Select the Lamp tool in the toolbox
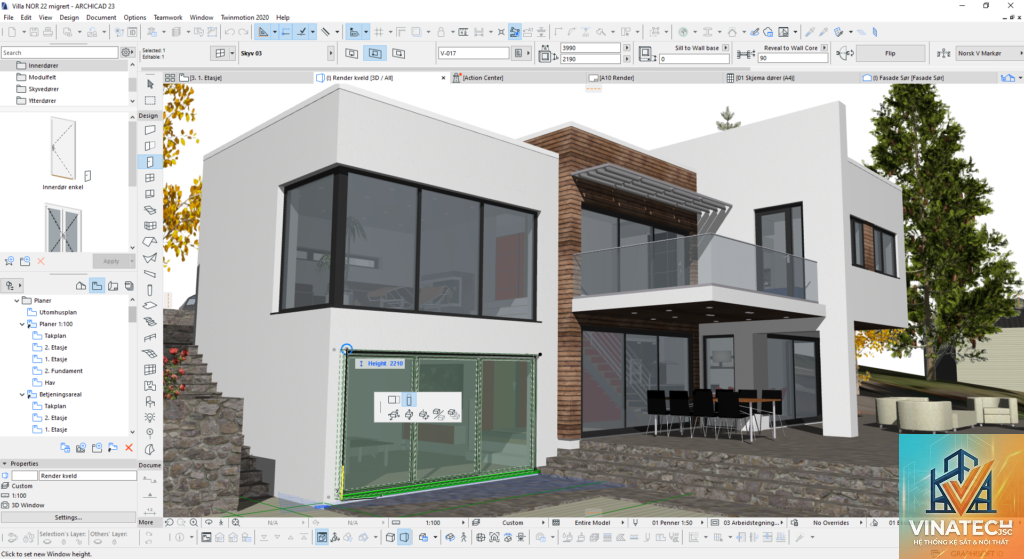This screenshot has height=559, width=1024. pos(150,417)
